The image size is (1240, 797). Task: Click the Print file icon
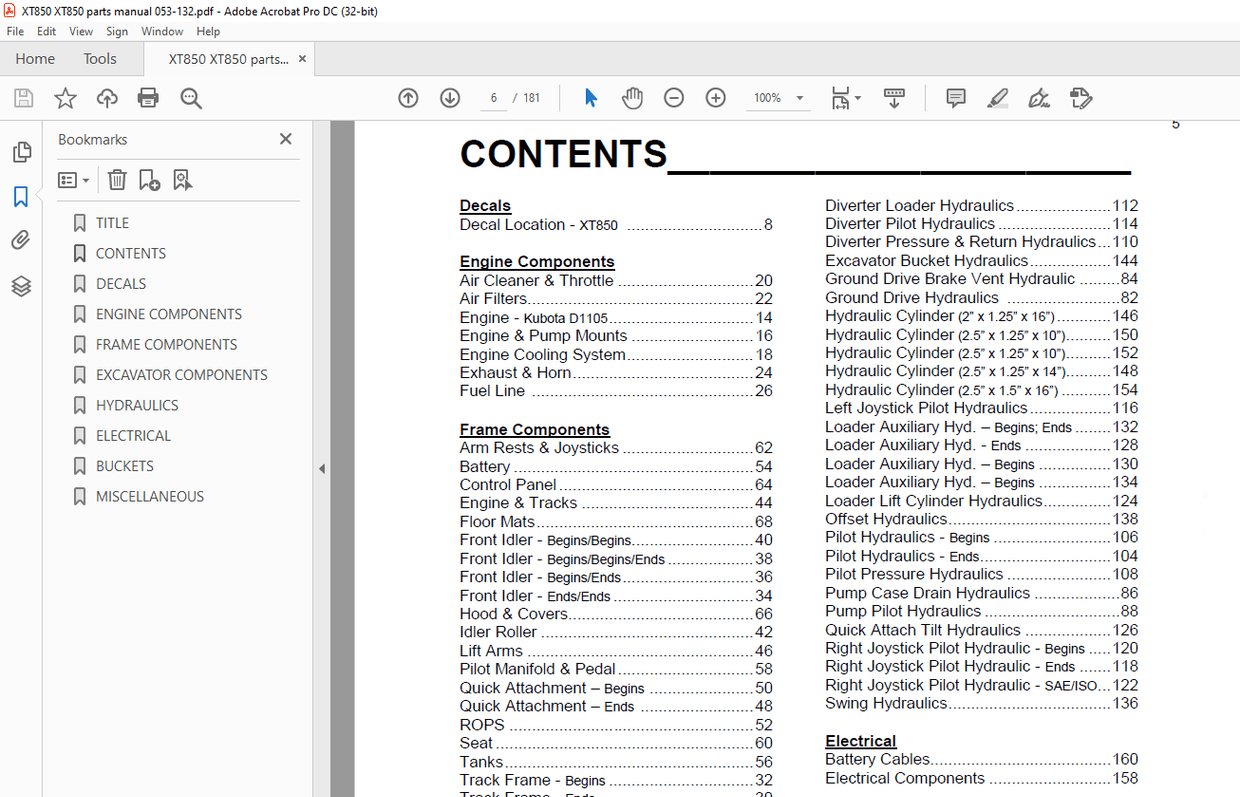coord(148,98)
